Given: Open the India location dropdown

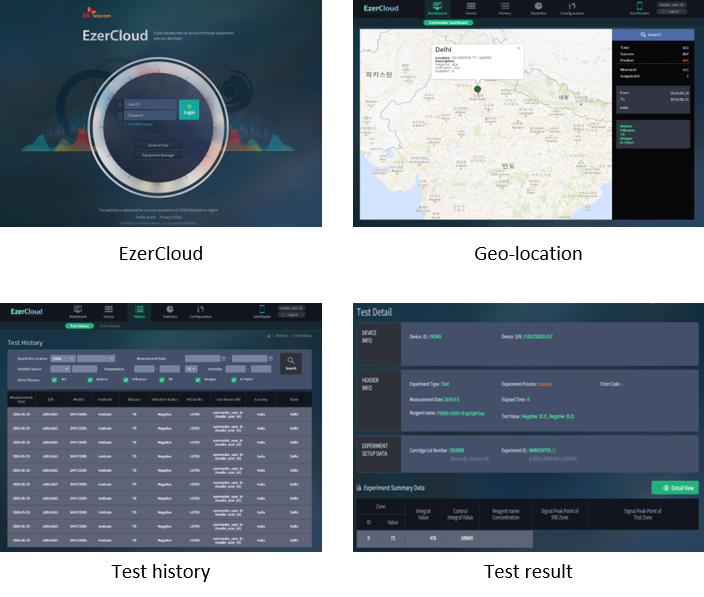Looking at the screenshot, I should tap(62, 358).
